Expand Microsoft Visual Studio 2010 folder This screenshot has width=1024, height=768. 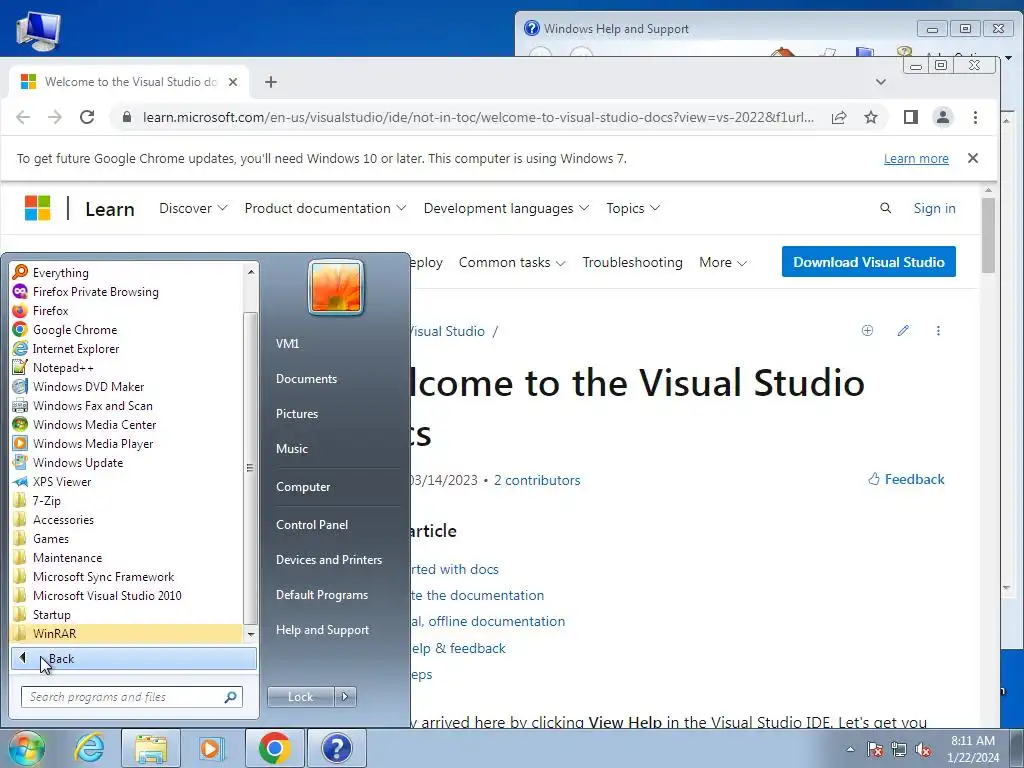[127, 595]
